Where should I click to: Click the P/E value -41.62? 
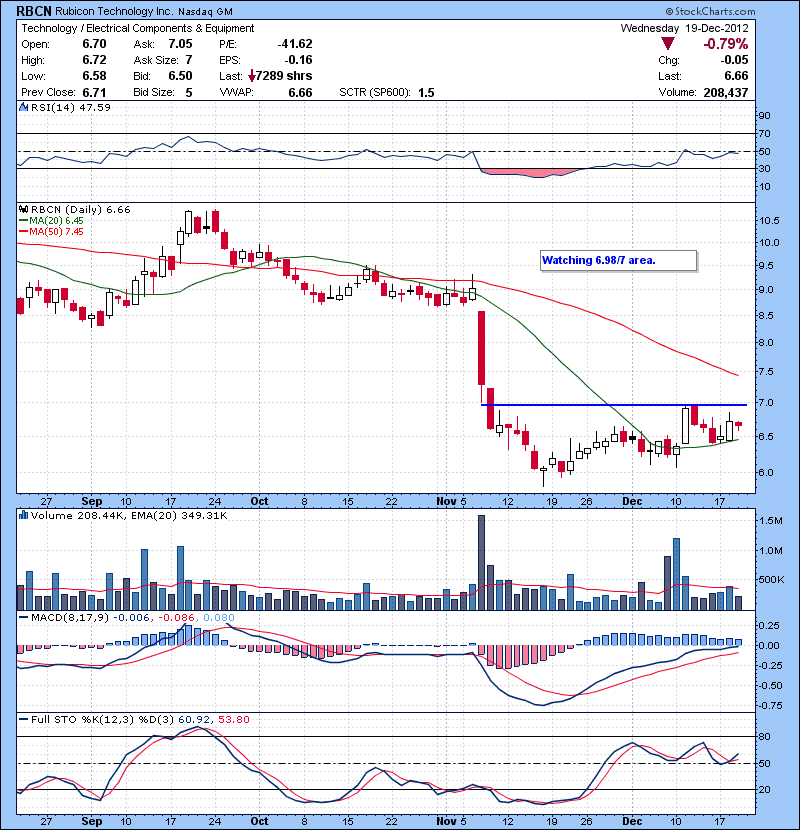295,44
